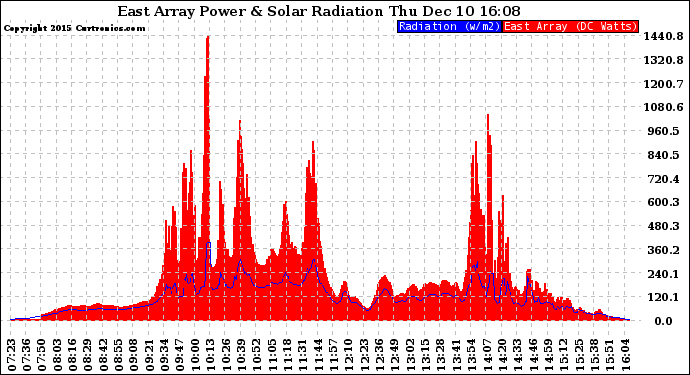Click the 10:26 time label
Image resolution: width=690 pixels, height=375 pixels.
pyautogui.click(x=226, y=355)
